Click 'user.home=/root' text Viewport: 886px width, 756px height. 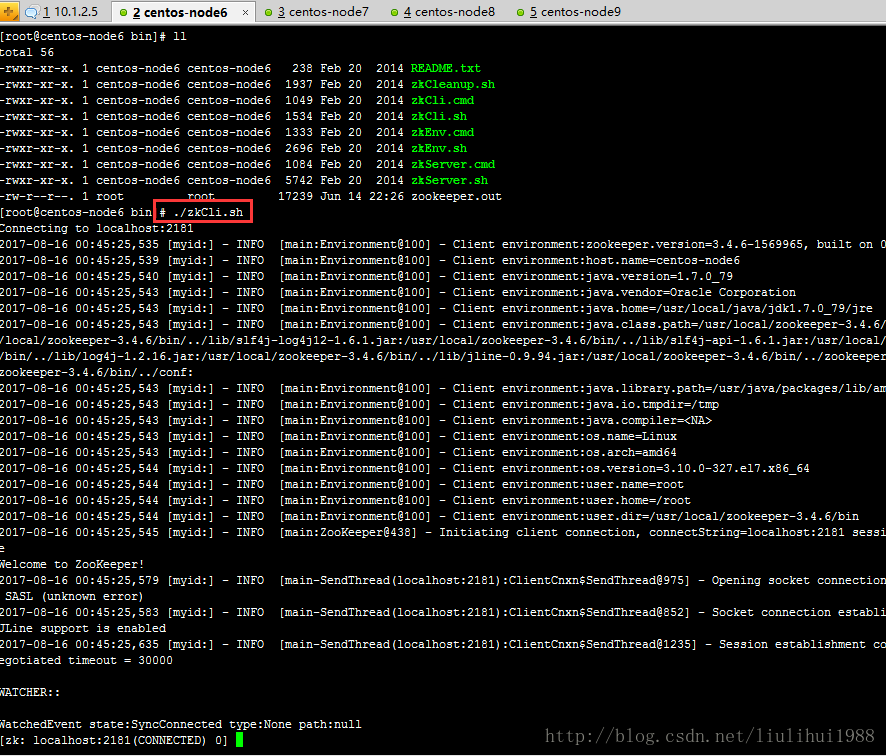tap(638, 501)
